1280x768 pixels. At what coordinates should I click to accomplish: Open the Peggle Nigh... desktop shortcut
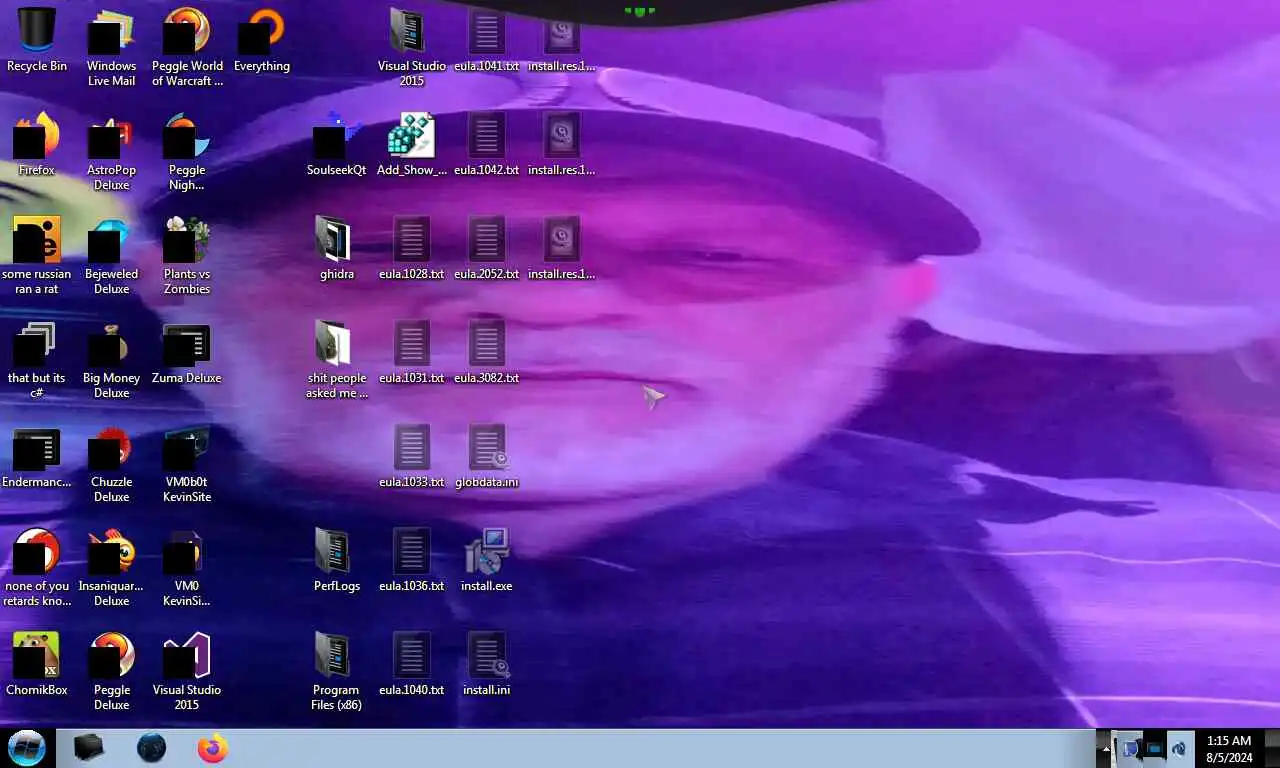[187, 150]
